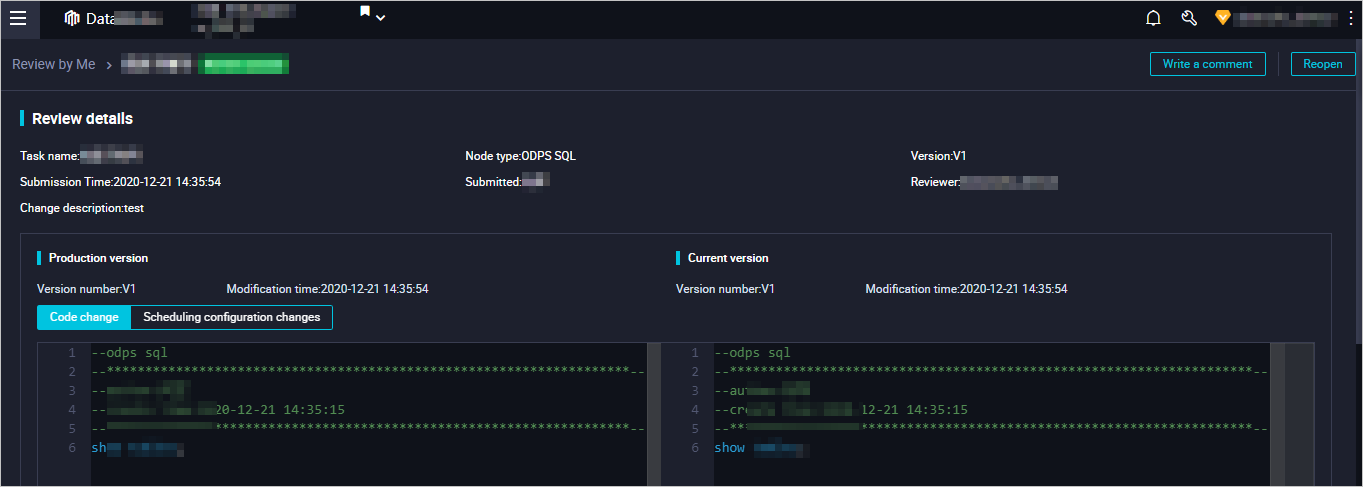The height and width of the screenshot is (487, 1363).
Task: Go back to Review by Me breadcrumb
Action: pyautogui.click(x=54, y=64)
